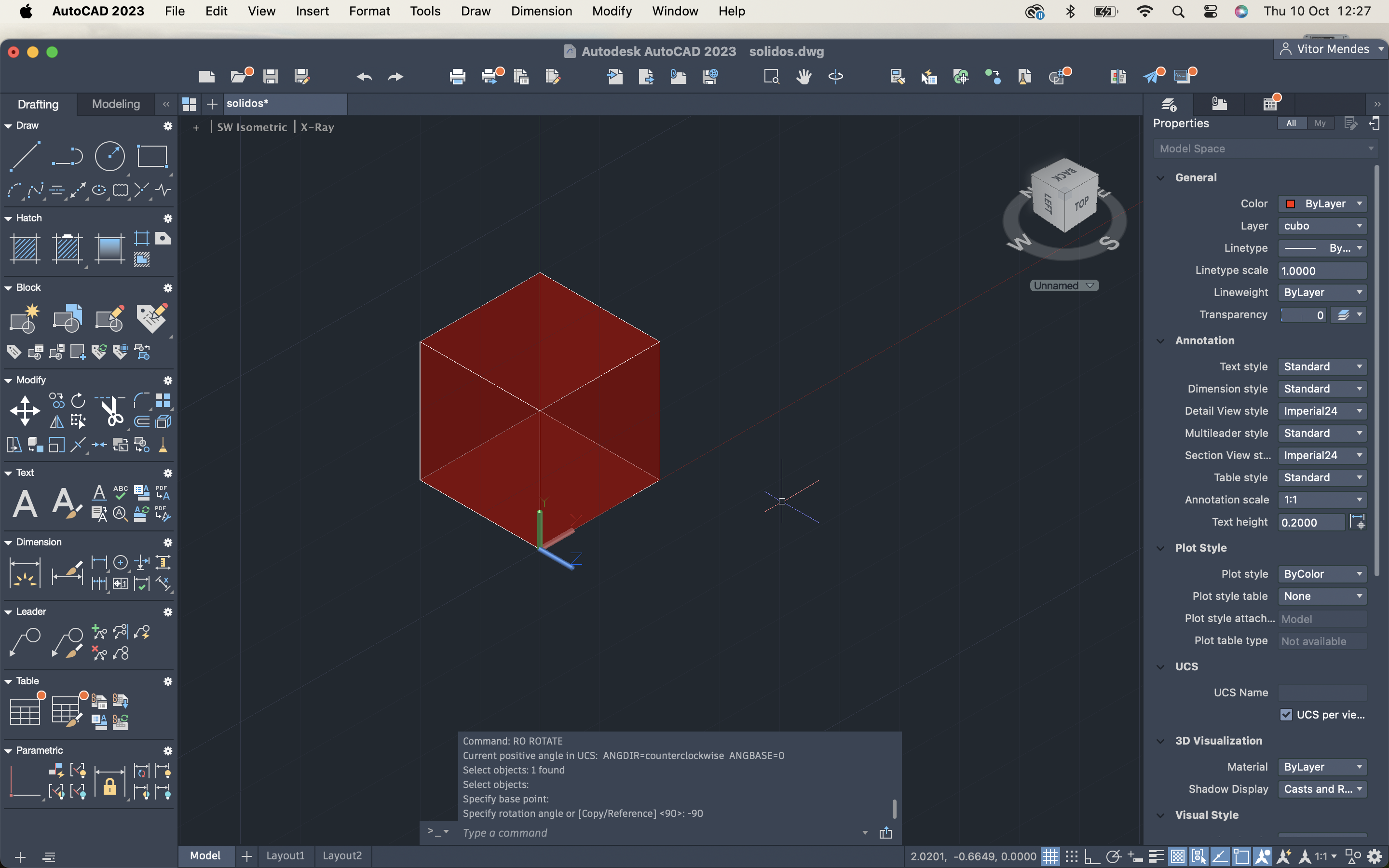1389x868 pixels.
Task: Choose the Multileader tool
Action: (x=25, y=642)
